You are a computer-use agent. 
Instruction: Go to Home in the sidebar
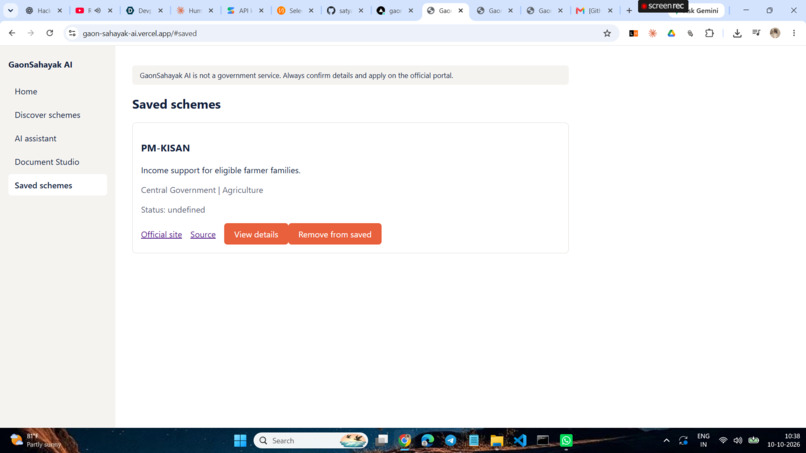[57, 92]
